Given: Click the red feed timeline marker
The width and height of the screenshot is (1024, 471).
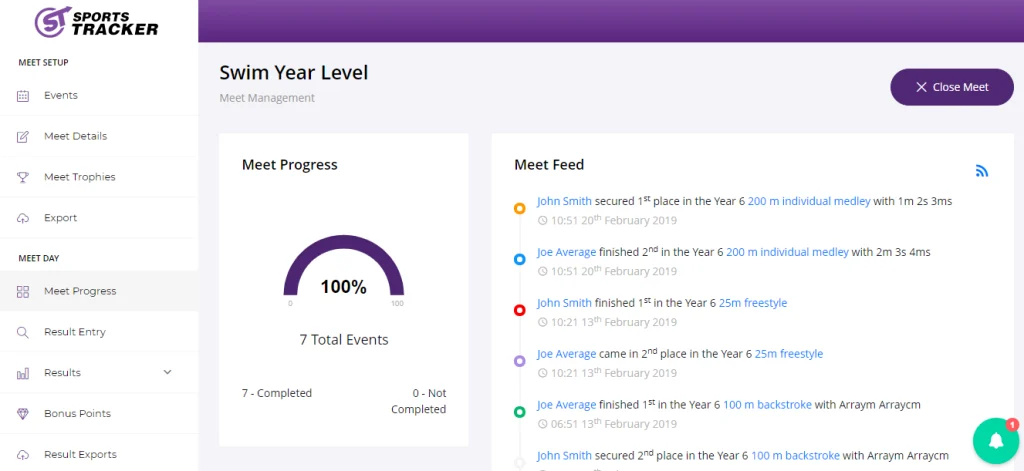Looking at the screenshot, I should (x=520, y=310).
